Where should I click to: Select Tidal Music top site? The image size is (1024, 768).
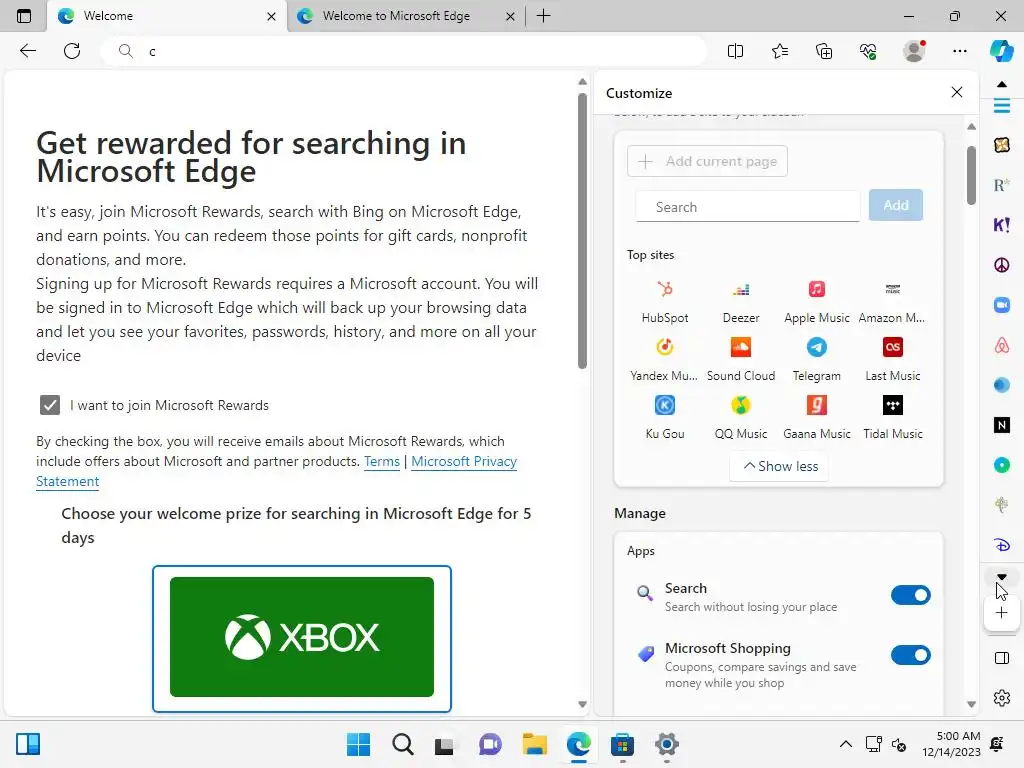coord(892,418)
